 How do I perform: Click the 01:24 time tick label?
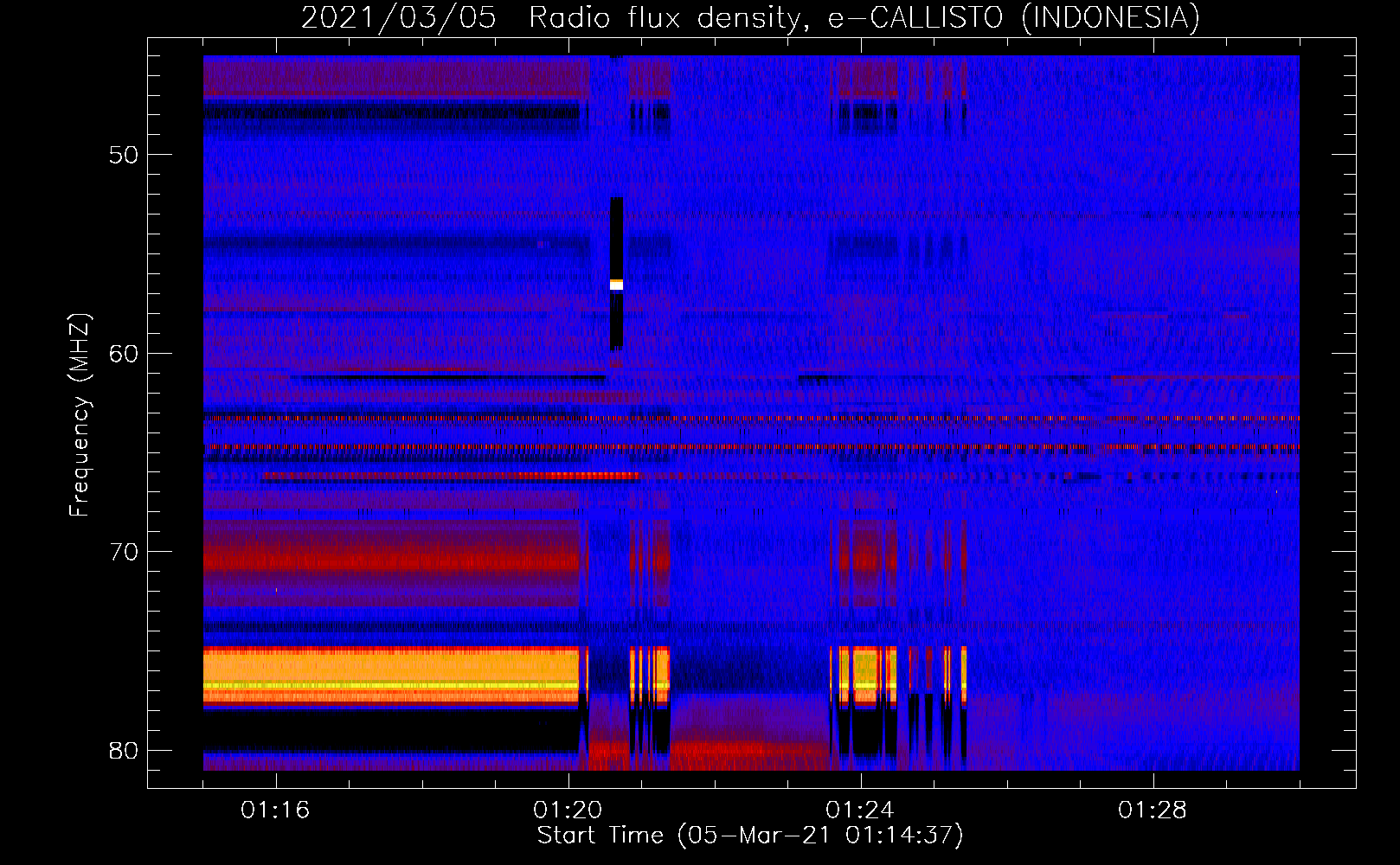(x=860, y=811)
